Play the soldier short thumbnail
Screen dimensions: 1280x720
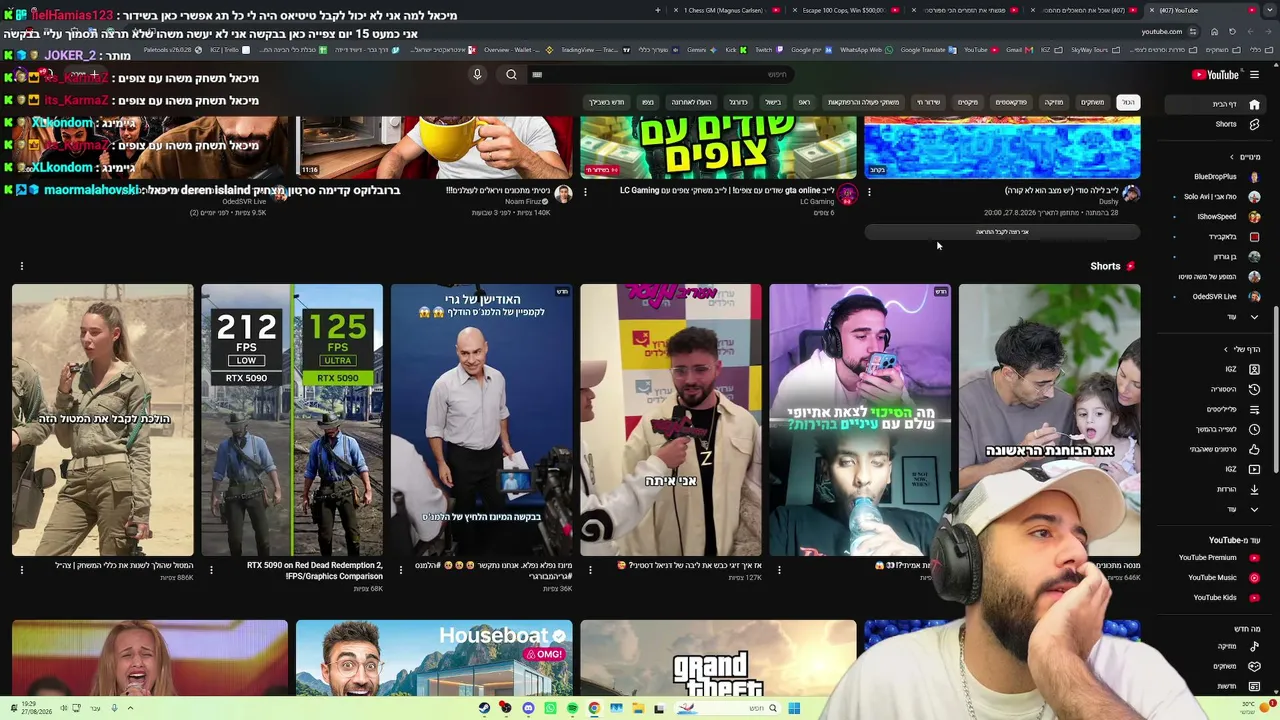pyautogui.click(x=102, y=420)
